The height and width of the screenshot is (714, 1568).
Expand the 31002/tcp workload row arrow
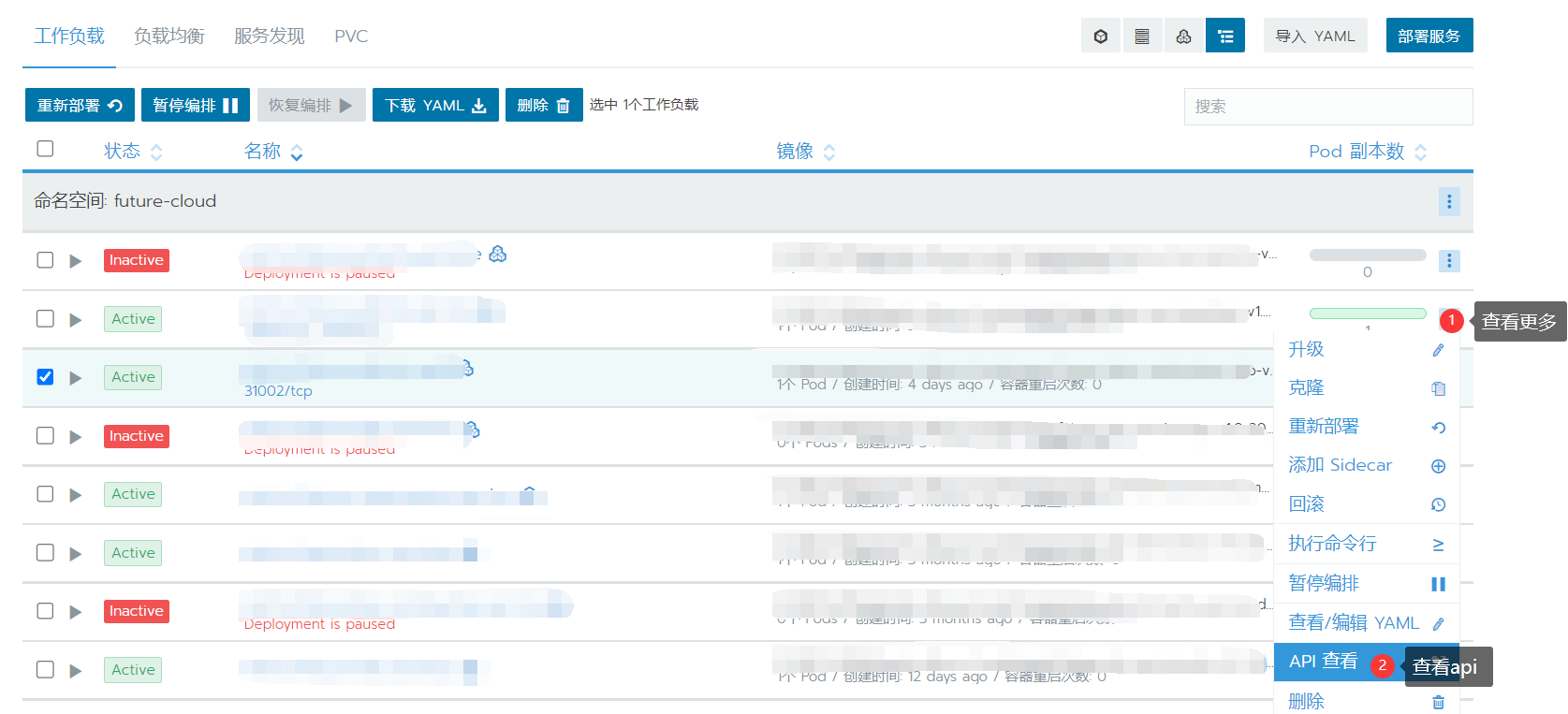(x=76, y=378)
